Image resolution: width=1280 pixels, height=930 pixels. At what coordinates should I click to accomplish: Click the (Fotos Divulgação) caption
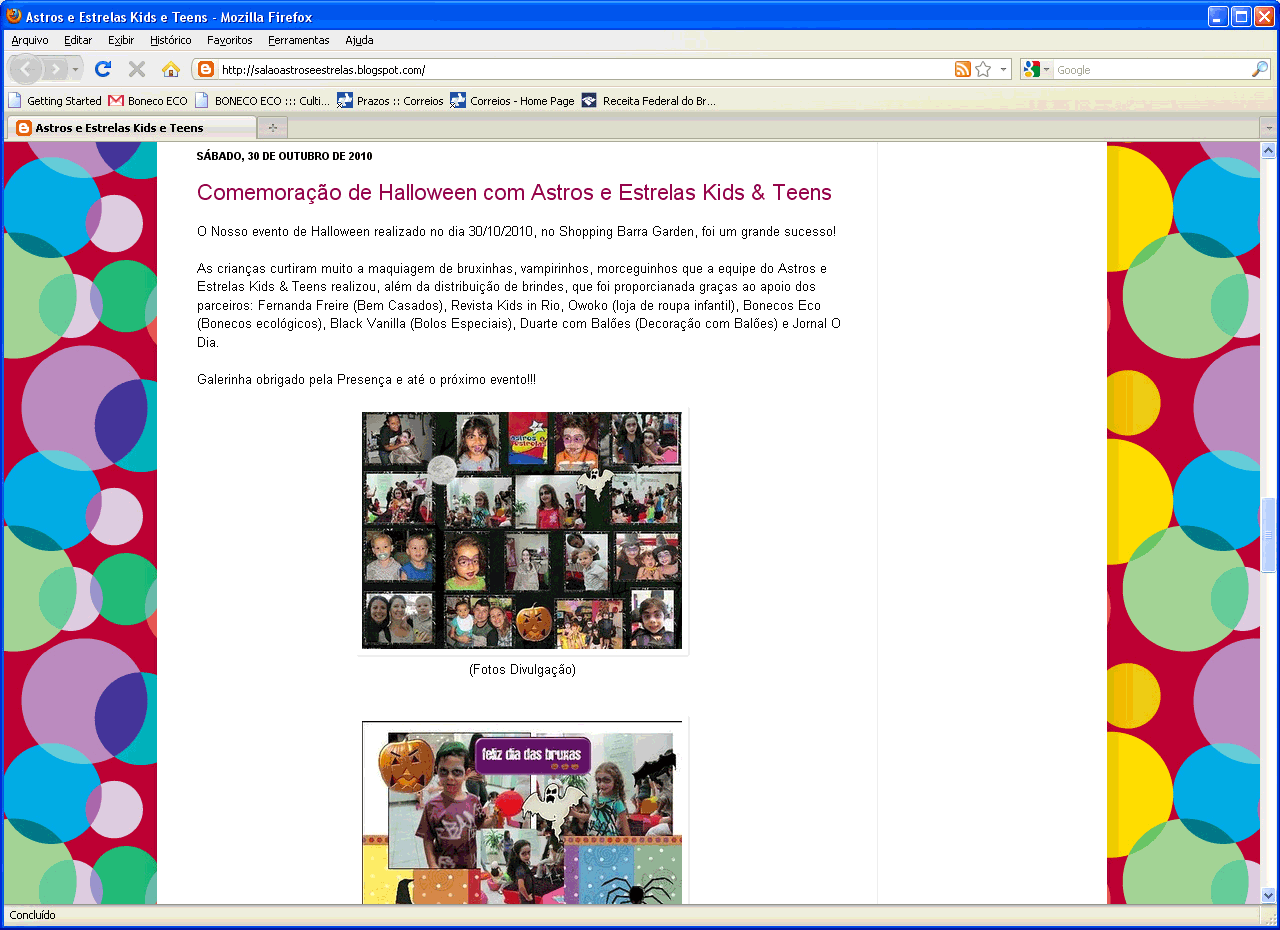pos(522,670)
